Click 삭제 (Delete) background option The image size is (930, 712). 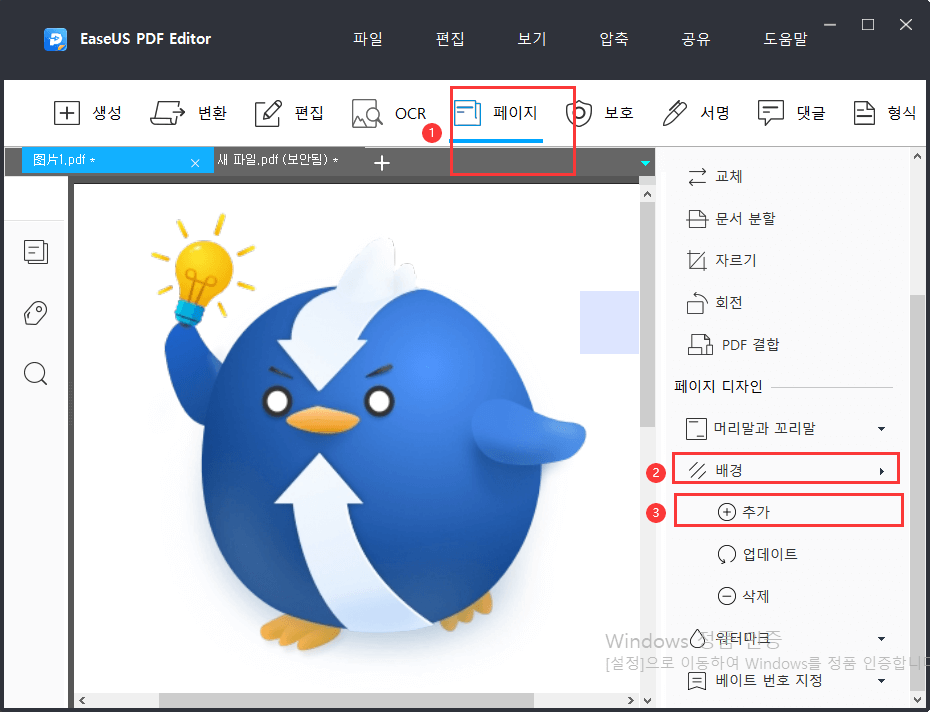[x=744, y=596]
